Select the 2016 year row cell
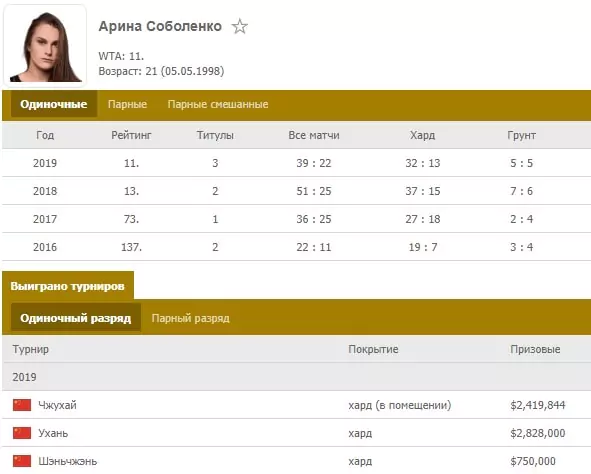Image resolution: width=591 pixels, height=474 pixels. click(x=45, y=247)
